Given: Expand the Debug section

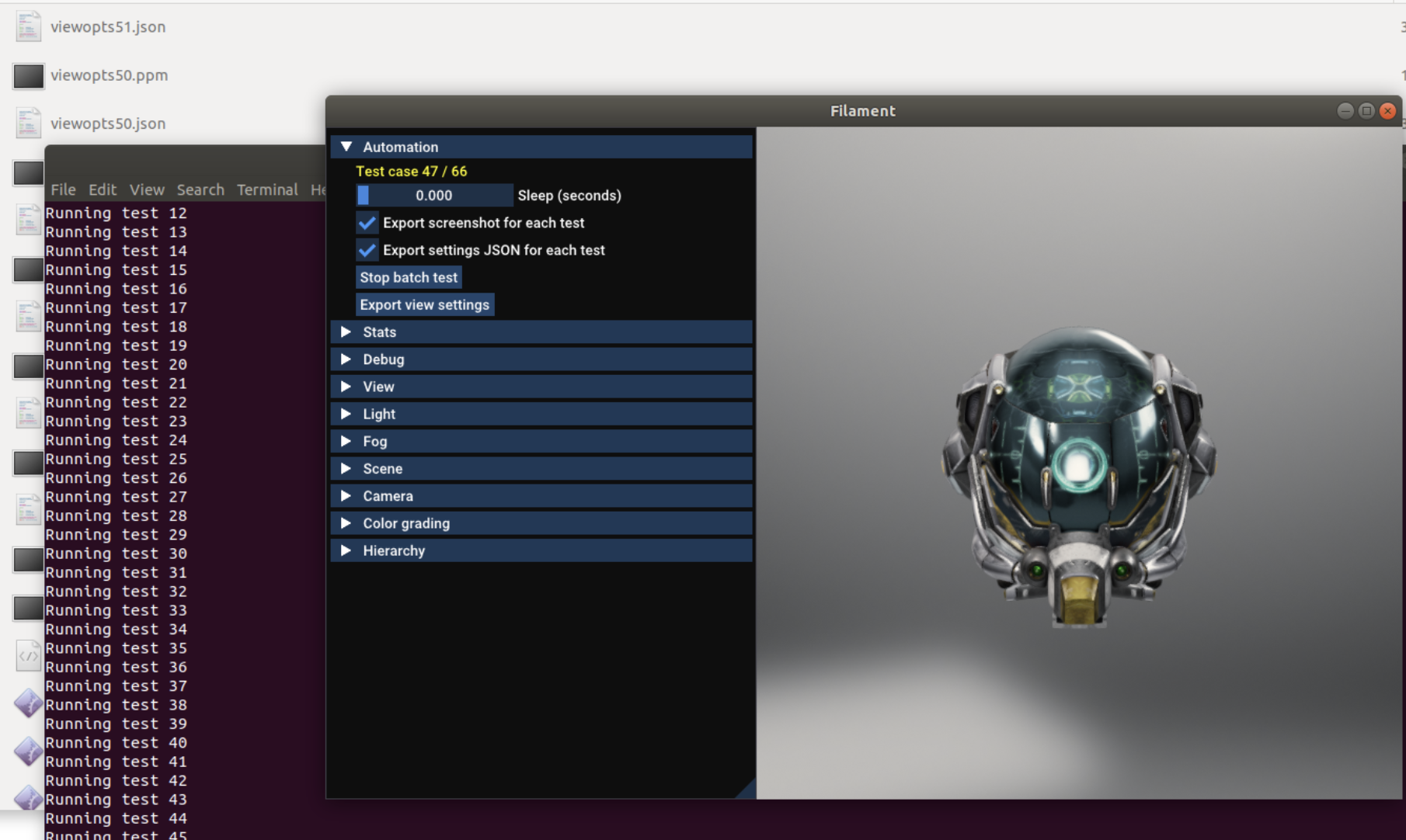Looking at the screenshot, I should [x=541, y=359].
